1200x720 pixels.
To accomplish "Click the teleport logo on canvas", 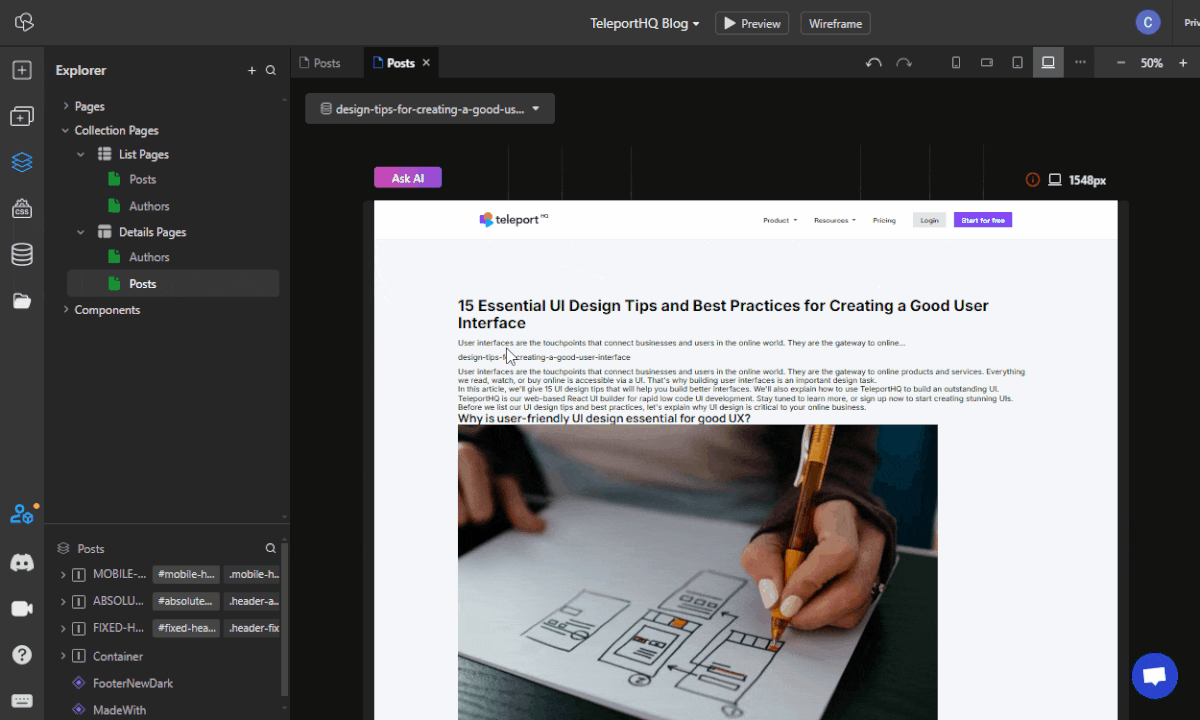I will (514, 220).
